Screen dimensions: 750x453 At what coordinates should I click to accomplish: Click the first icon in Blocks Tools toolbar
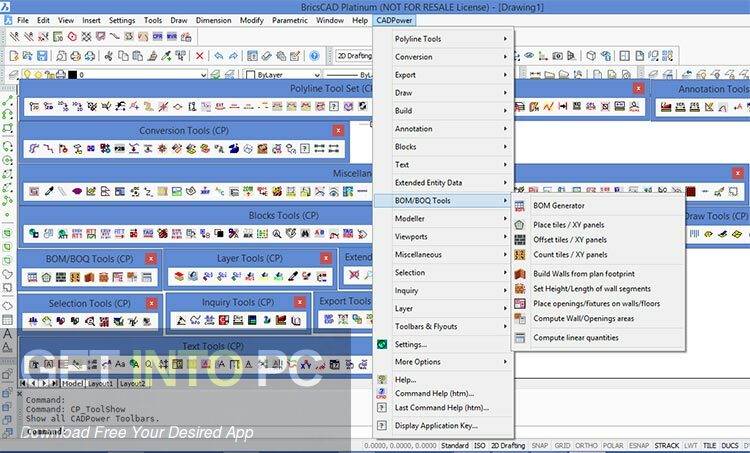[33, 233]
